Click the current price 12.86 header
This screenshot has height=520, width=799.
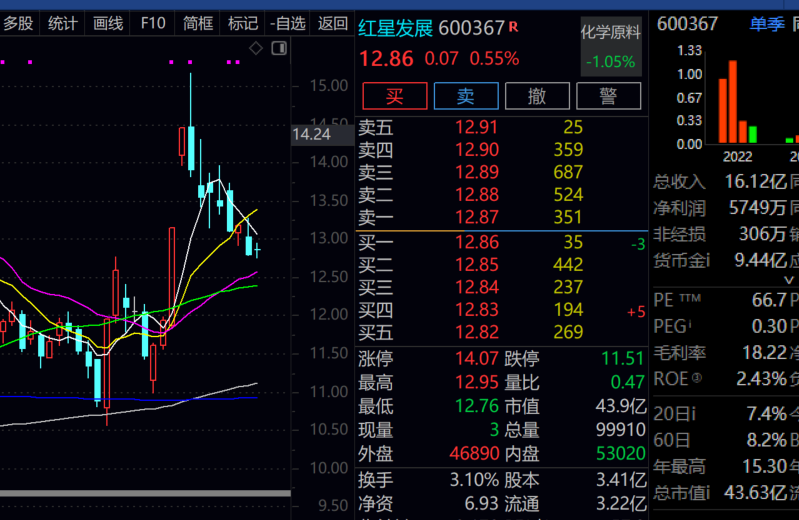pyautogui.click(x=386, y=59)
